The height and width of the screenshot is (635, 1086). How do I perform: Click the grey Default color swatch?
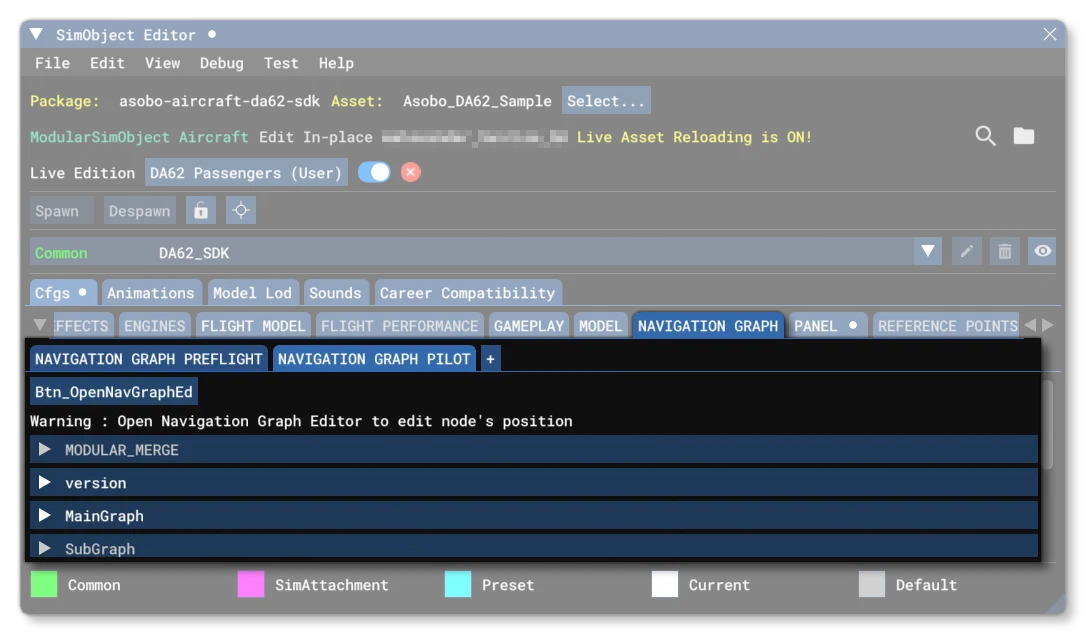pyautogui.click(x=872, y=584)
